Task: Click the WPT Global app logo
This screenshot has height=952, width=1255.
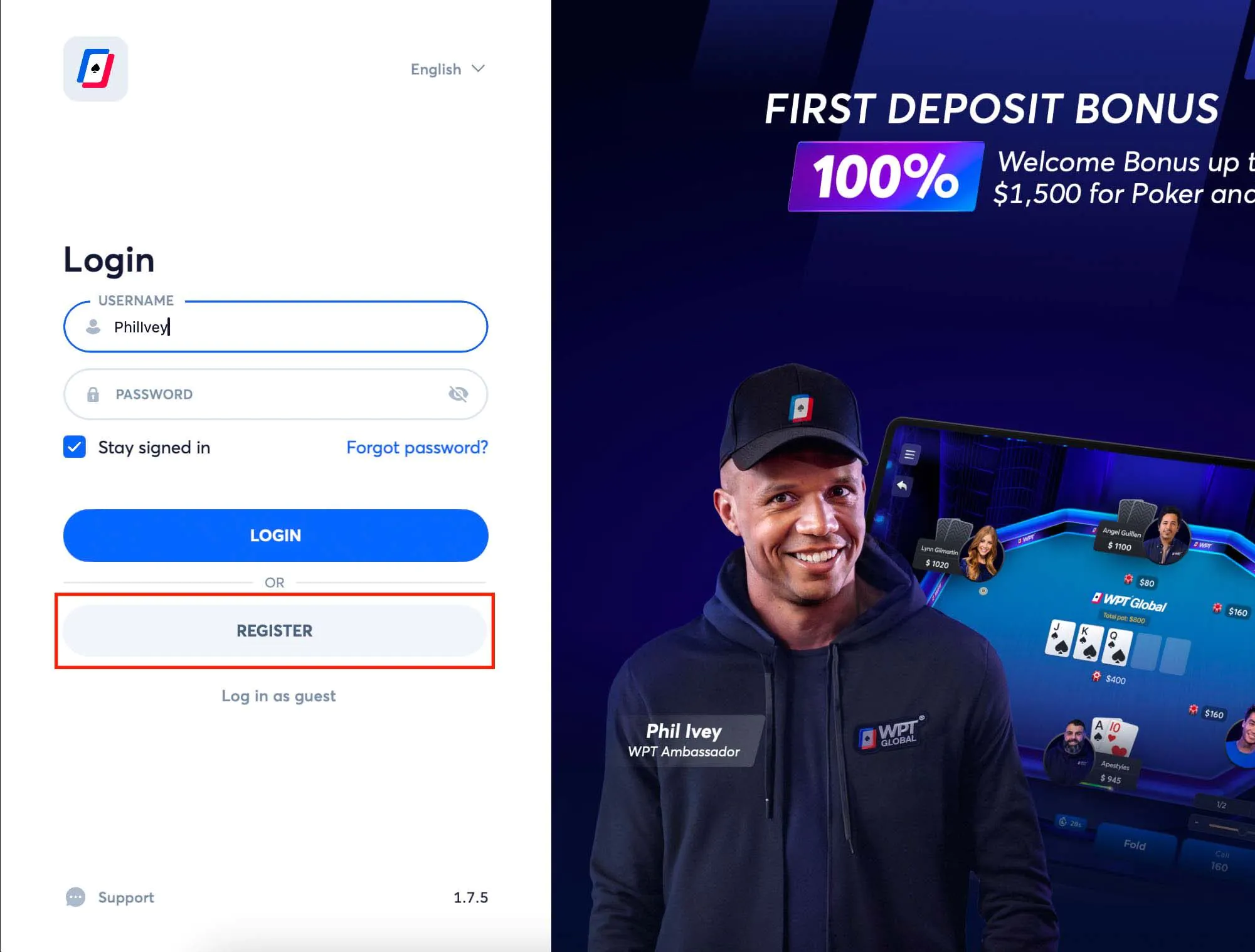Action: tap(95, 68)
